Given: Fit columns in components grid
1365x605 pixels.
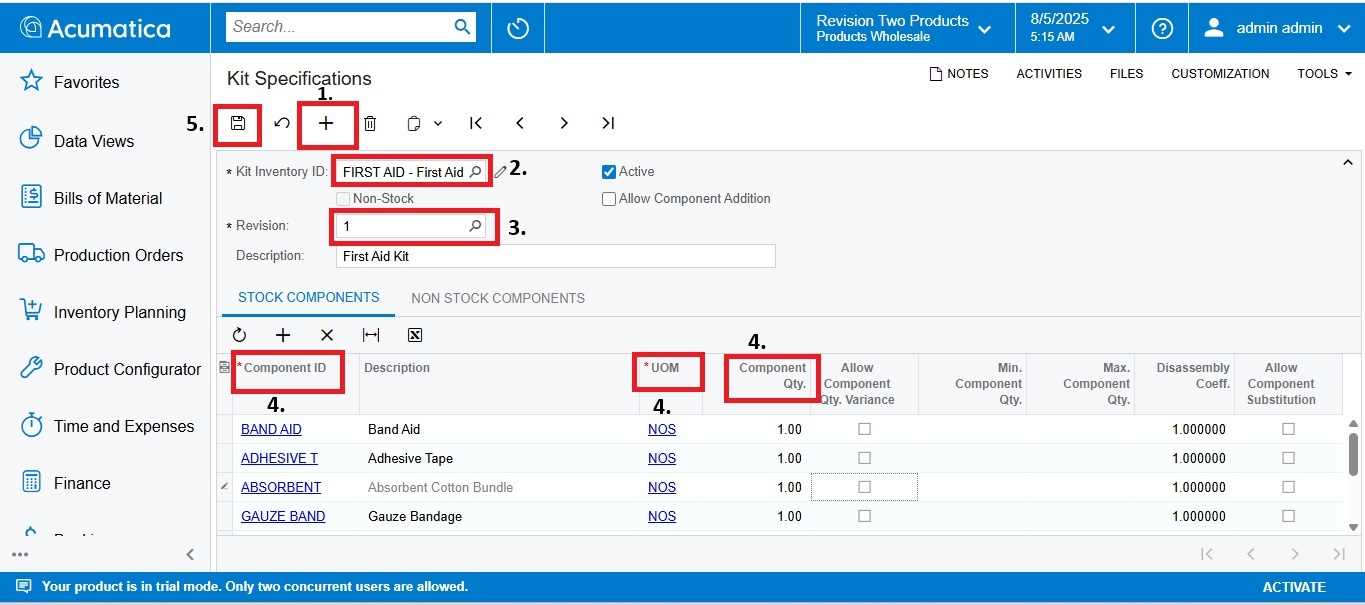Looking at the screenshot, I should 370,335.
